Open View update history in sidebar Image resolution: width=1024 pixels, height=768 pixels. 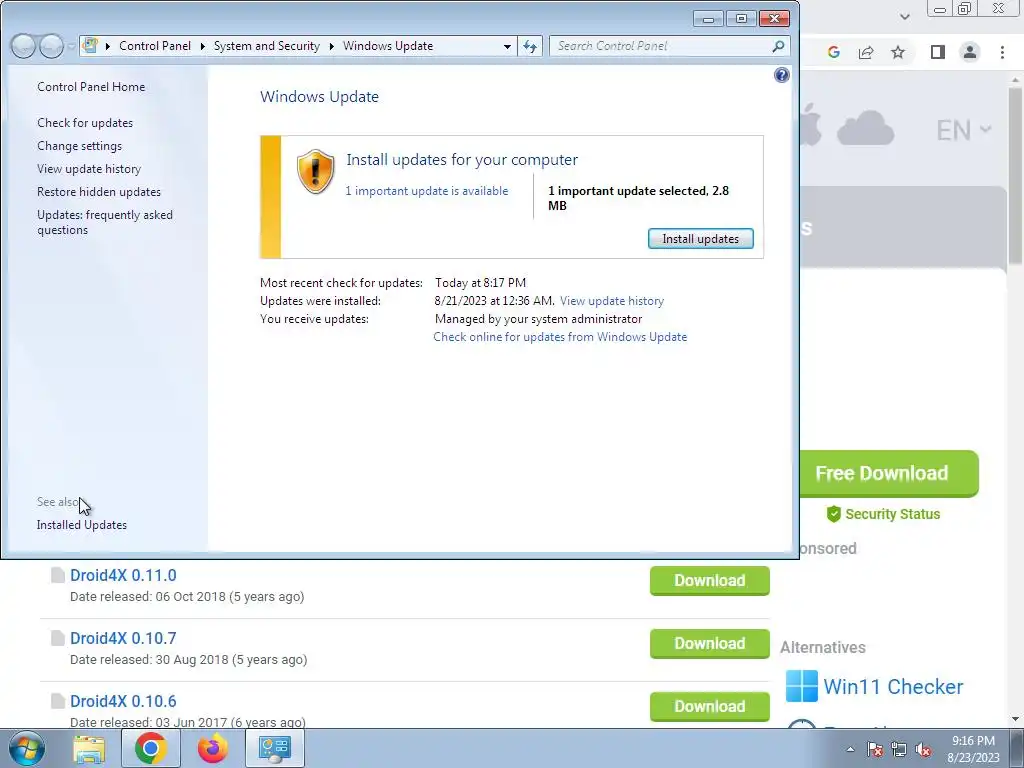89,168
